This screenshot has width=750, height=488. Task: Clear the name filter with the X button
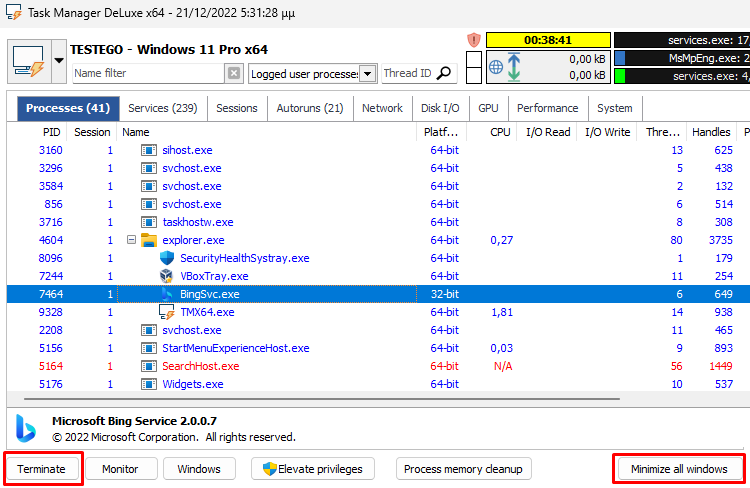(x=234, y=73)
